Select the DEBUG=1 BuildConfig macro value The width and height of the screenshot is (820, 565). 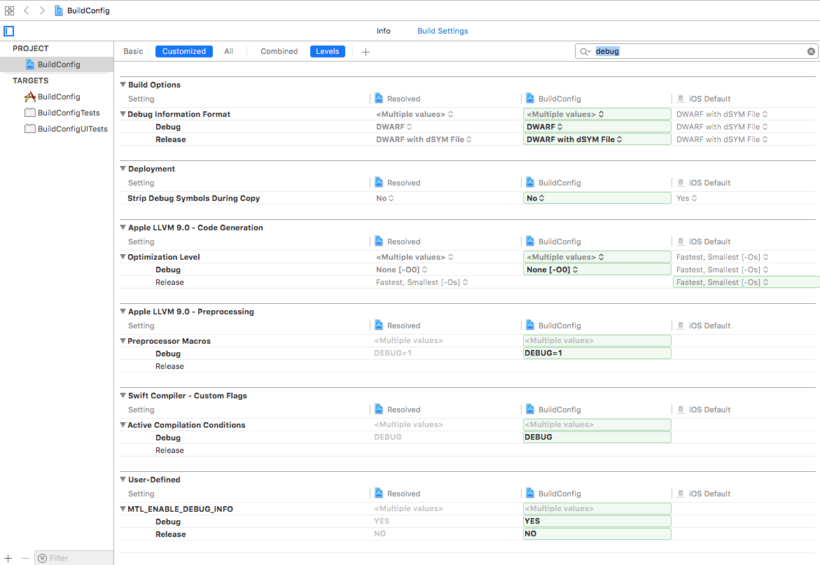pos(597,353)
